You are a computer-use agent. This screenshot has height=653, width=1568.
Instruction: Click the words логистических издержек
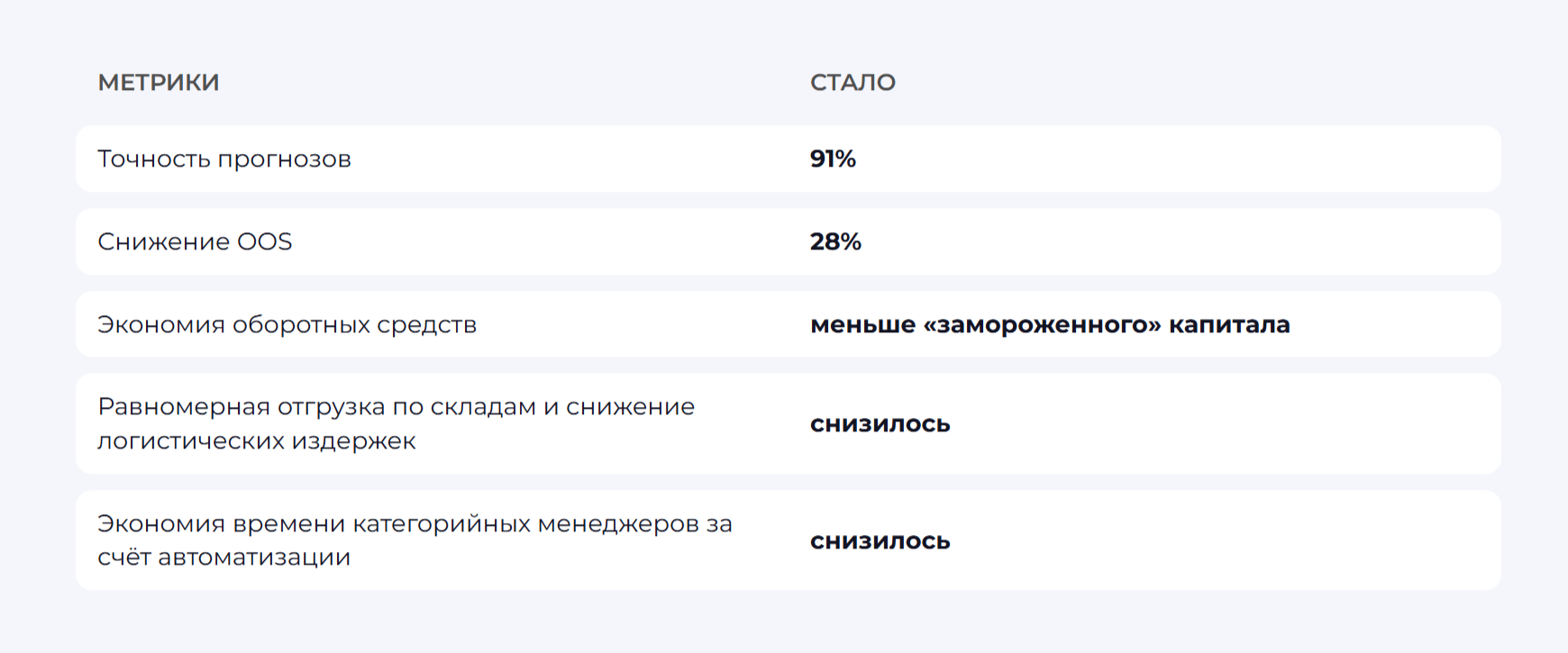(x=256, y=441)
